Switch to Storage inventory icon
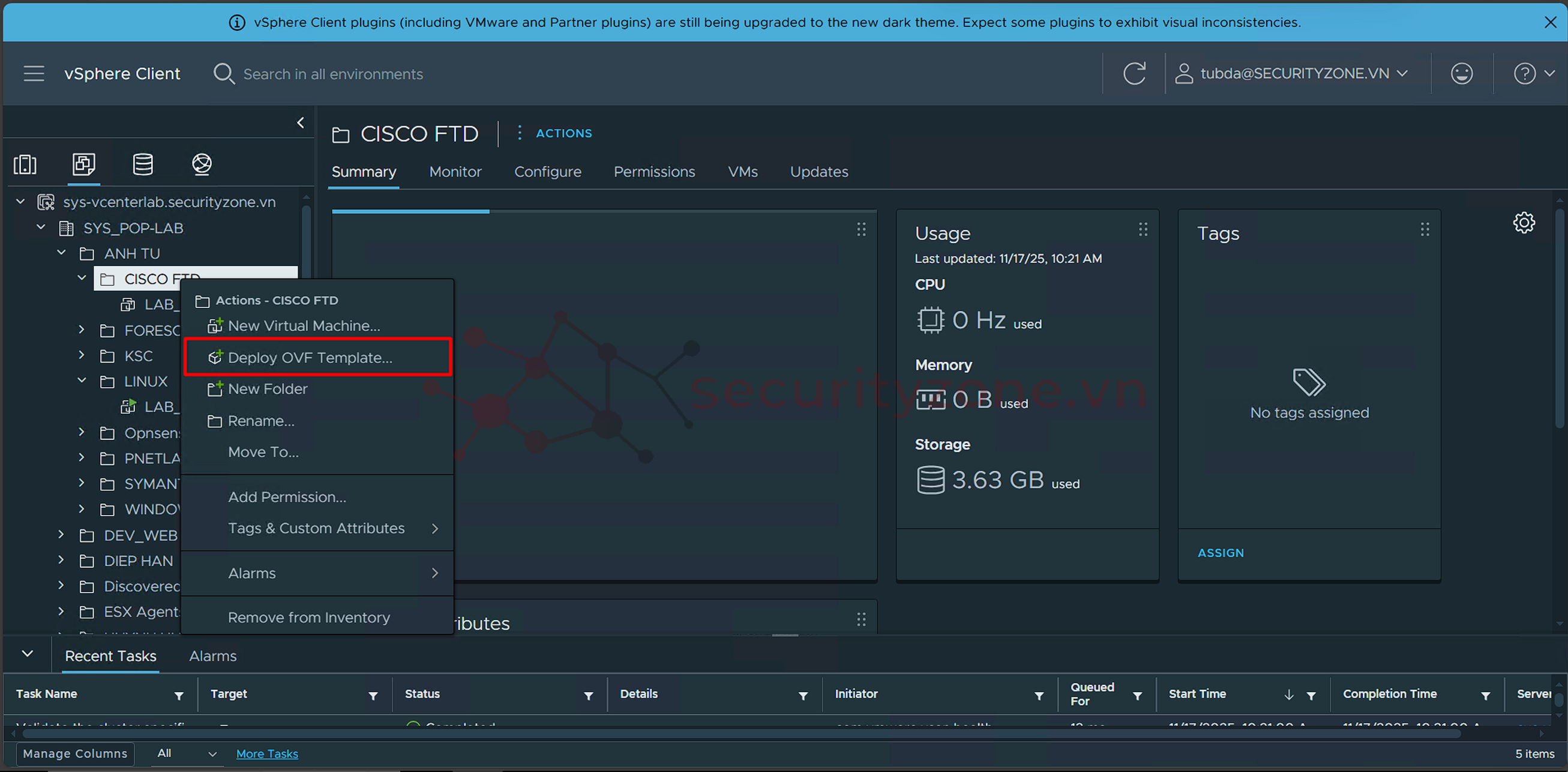The image size is (1568, 772). (143, 164)
